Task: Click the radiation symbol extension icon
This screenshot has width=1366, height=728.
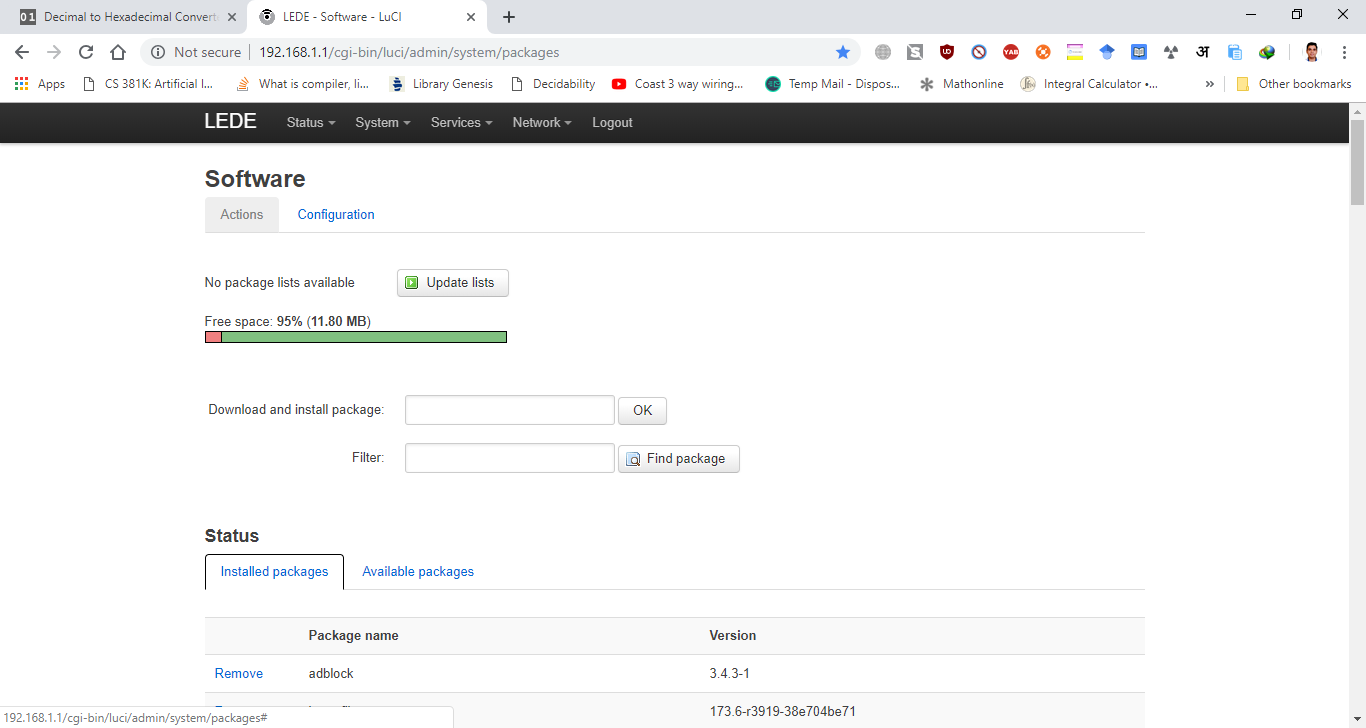Action: 1171,52
